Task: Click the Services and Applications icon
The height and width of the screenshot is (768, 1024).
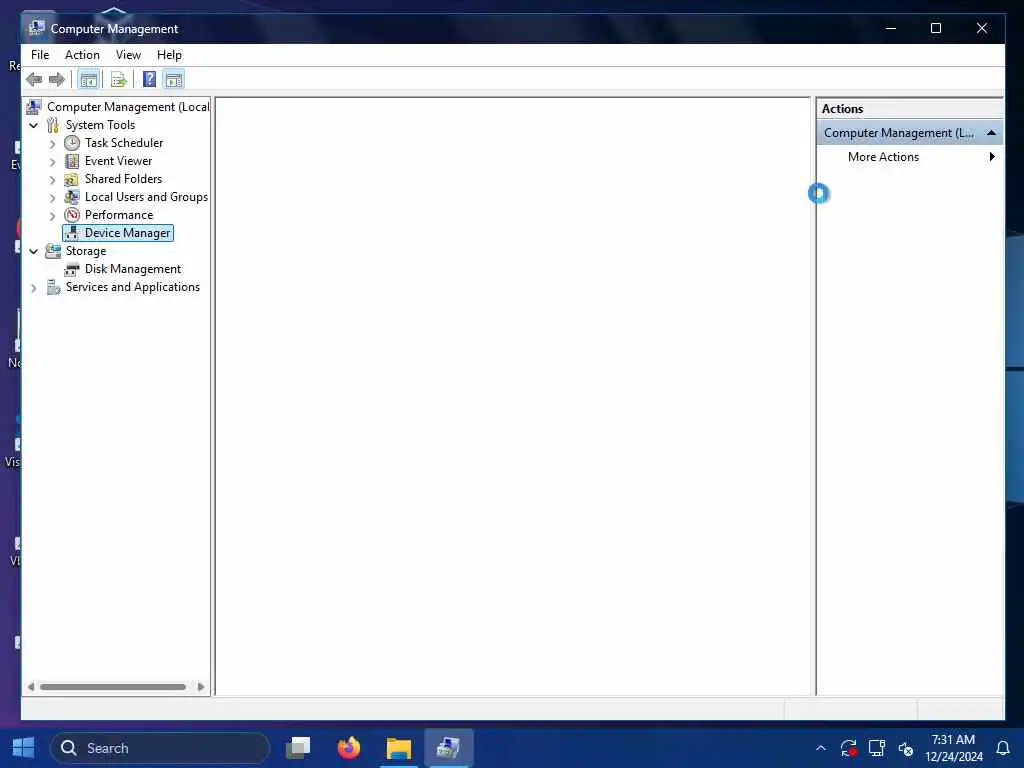Action: tap(53, 287)
